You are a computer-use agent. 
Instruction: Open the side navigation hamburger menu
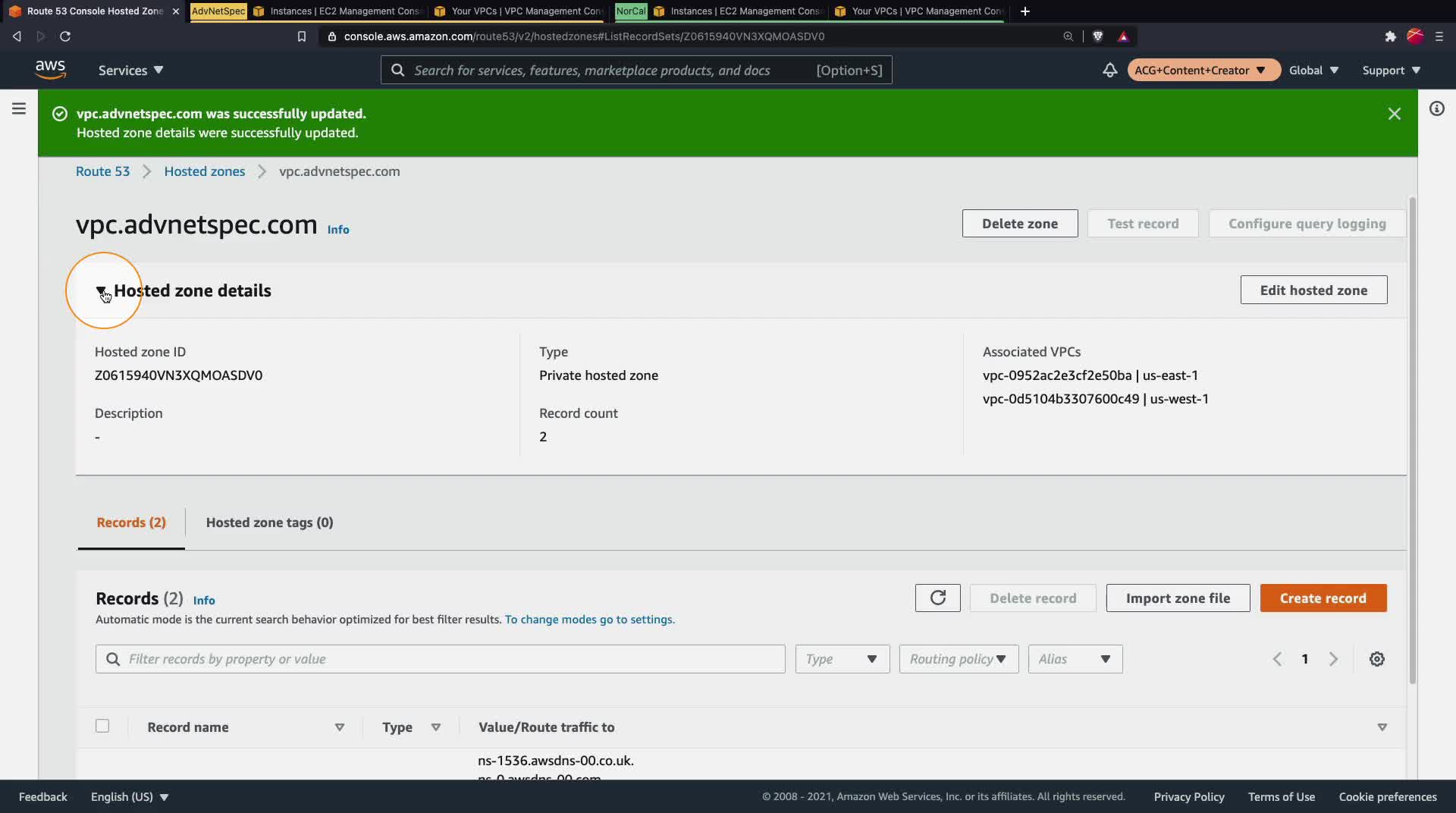(x=19, y=108)
